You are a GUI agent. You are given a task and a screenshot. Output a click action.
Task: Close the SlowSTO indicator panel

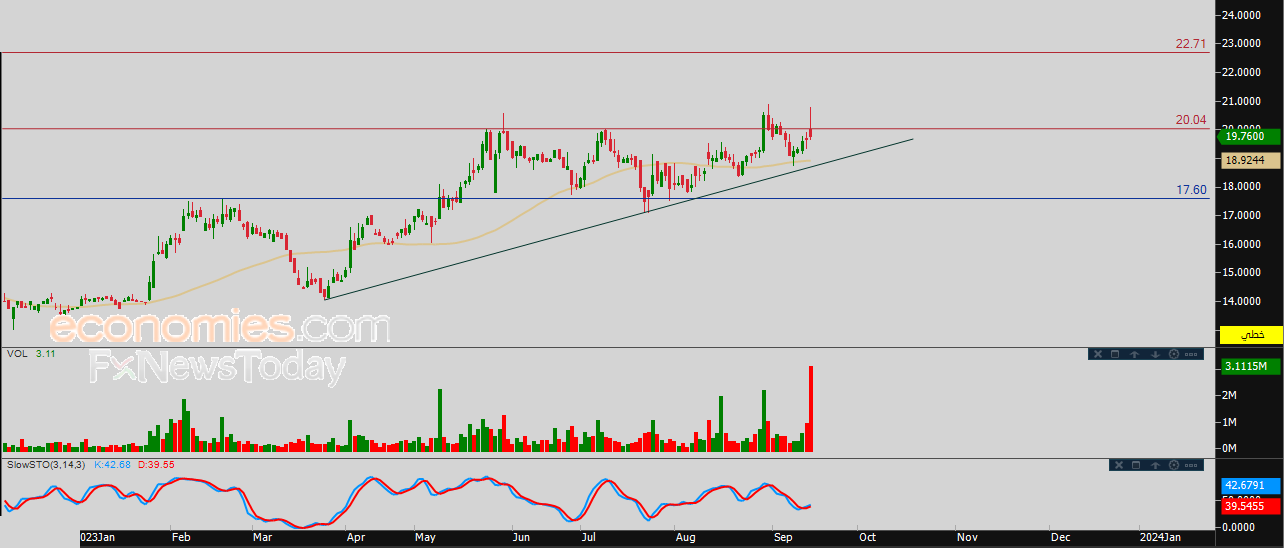[1117, 465]
